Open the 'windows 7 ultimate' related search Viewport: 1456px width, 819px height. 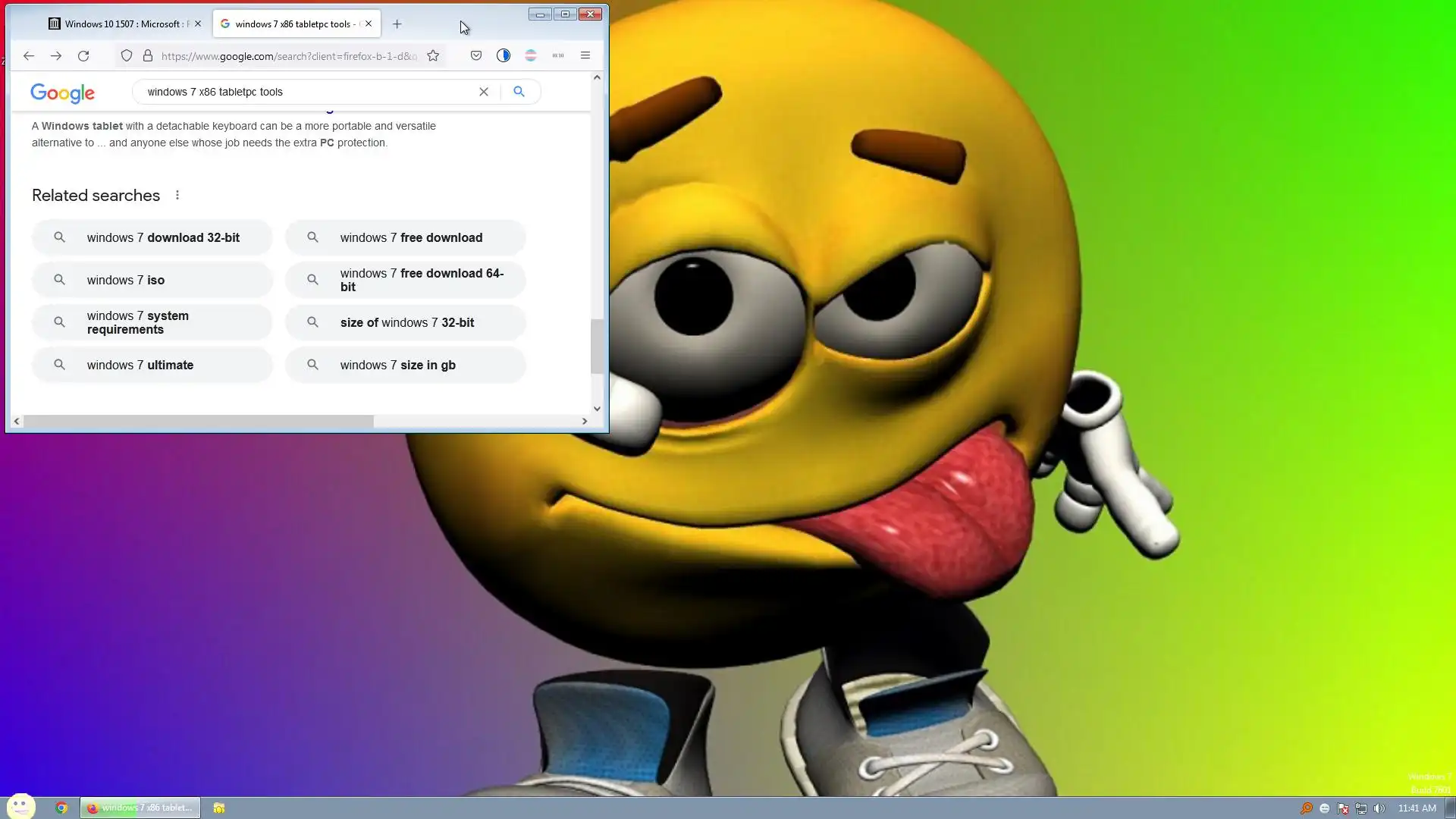point(152,366)
